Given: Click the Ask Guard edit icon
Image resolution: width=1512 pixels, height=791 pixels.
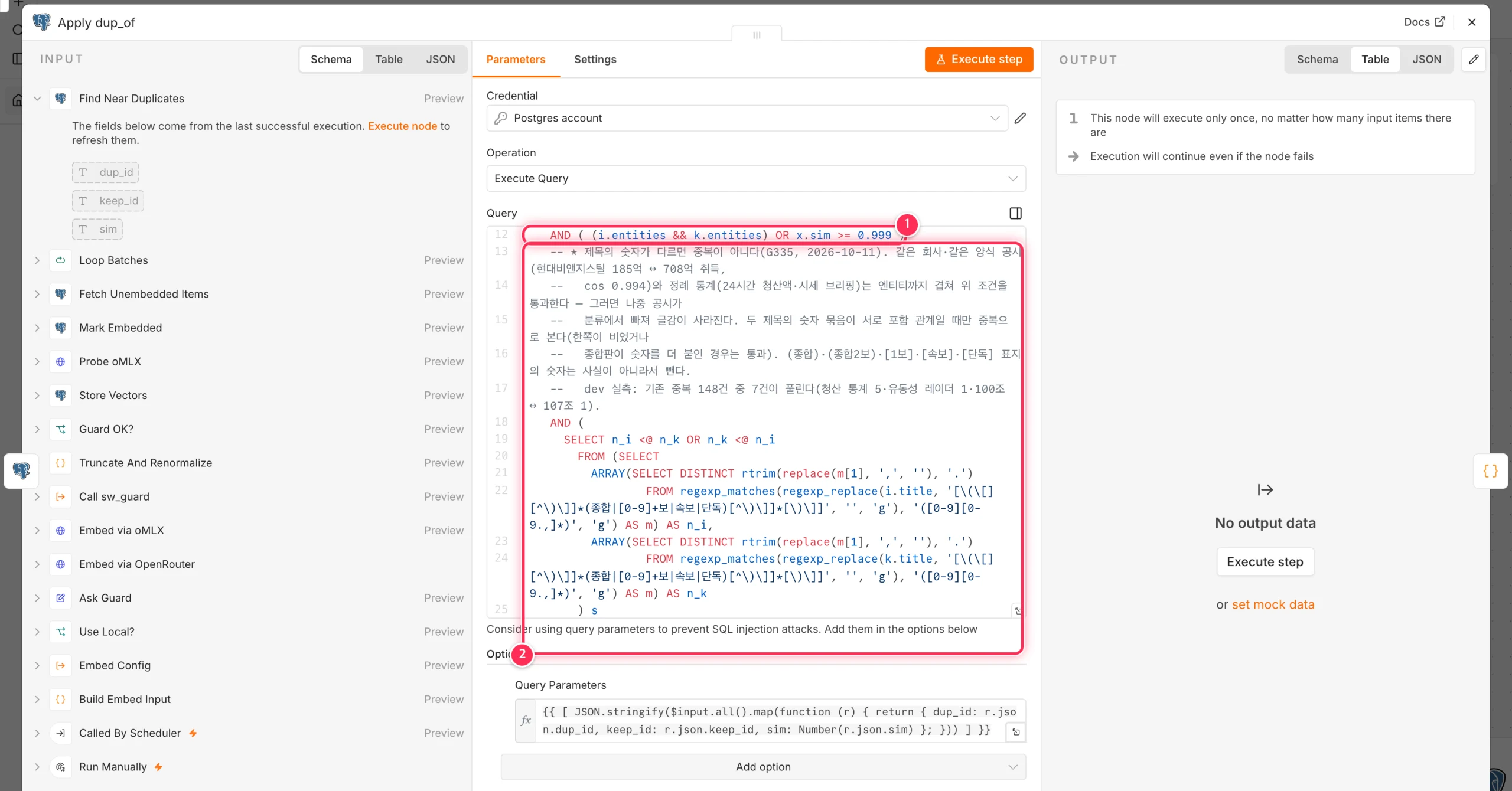Looking at the screenshot, I should coord(60,598).
